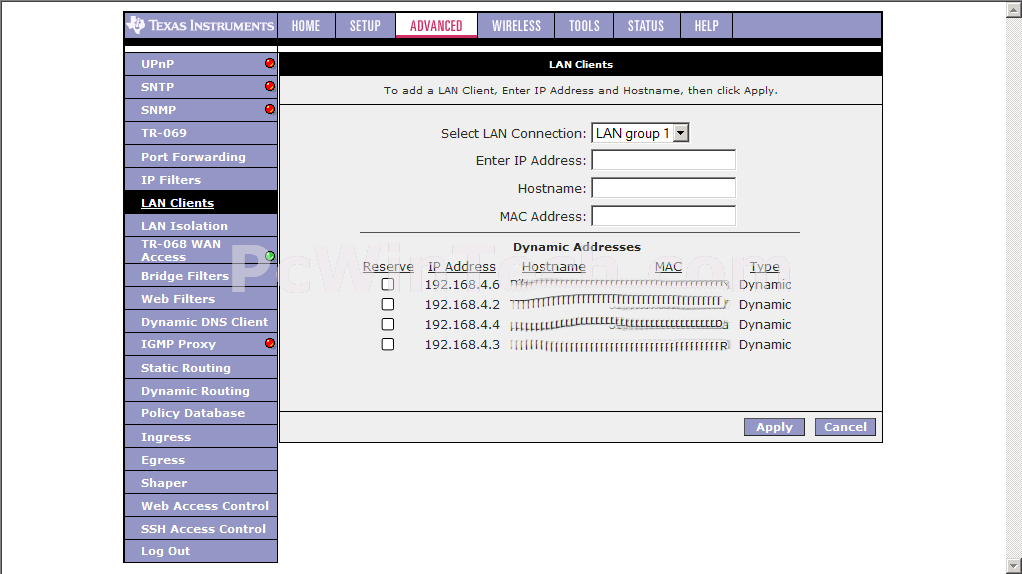Screen dimensions: 1022x574
Task: Click the Apply button
Action: pos(774,427)
